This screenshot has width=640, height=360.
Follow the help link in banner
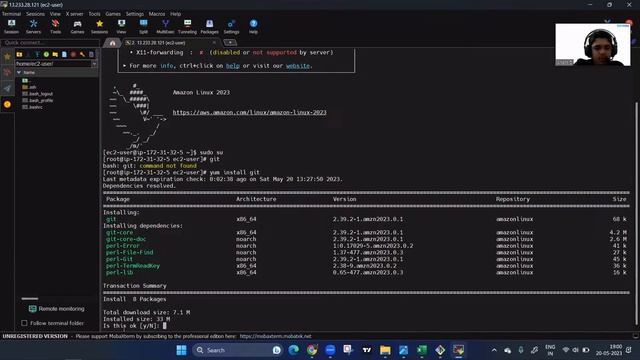(233, 66)
